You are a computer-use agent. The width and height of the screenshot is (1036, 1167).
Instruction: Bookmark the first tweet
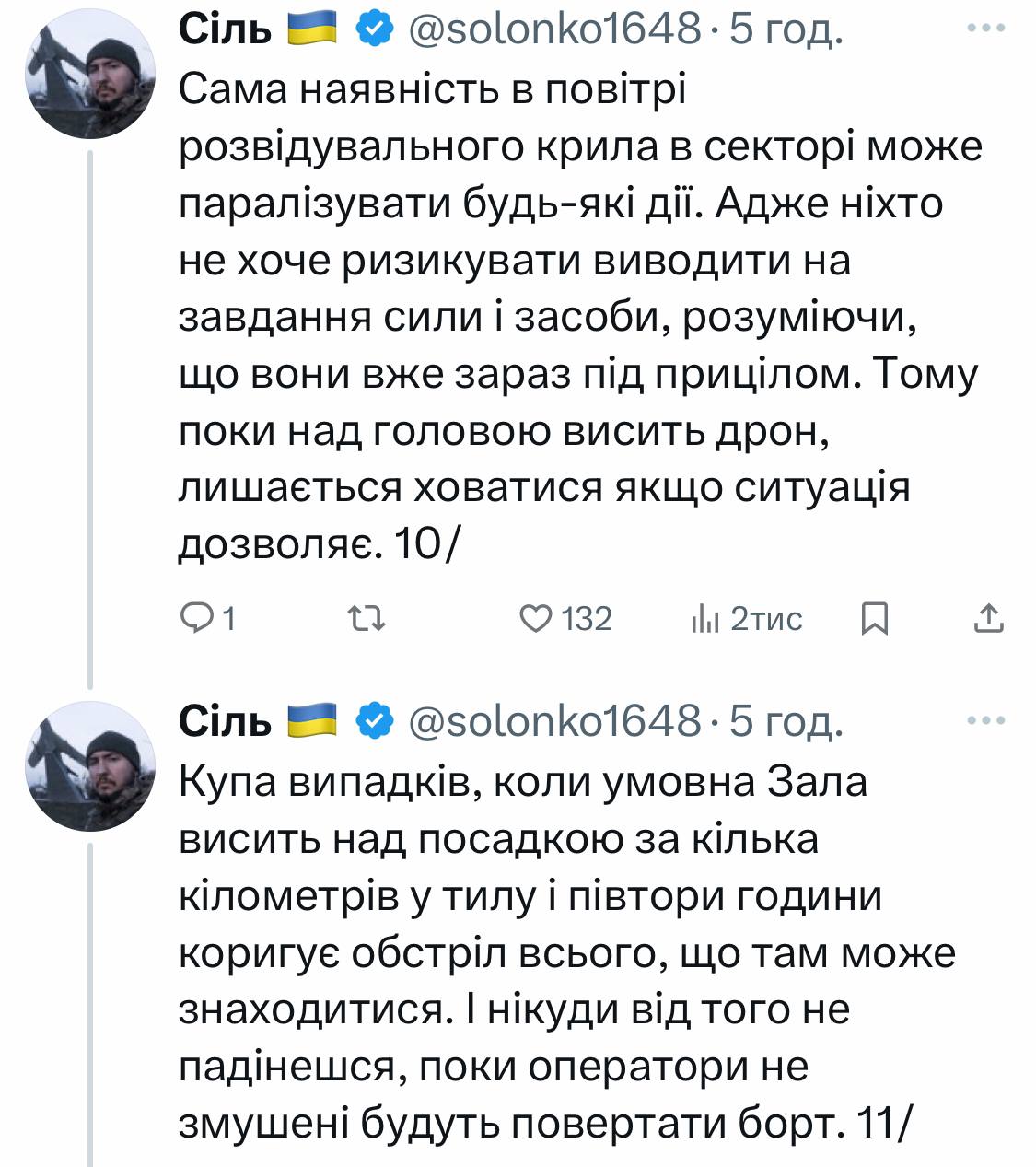tap(874, 619)
